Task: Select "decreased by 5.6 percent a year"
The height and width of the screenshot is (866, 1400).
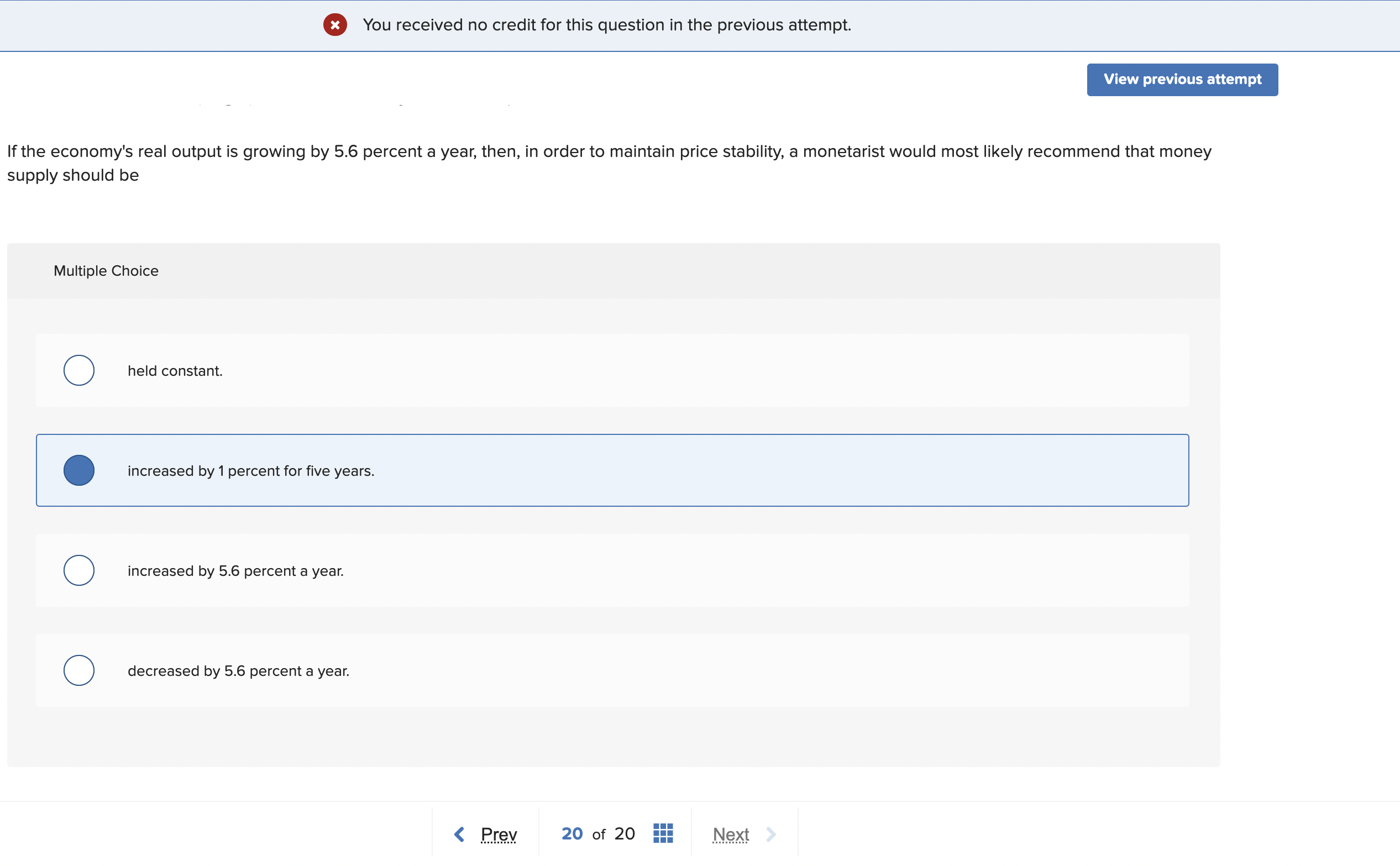Action: click(78, 670)
